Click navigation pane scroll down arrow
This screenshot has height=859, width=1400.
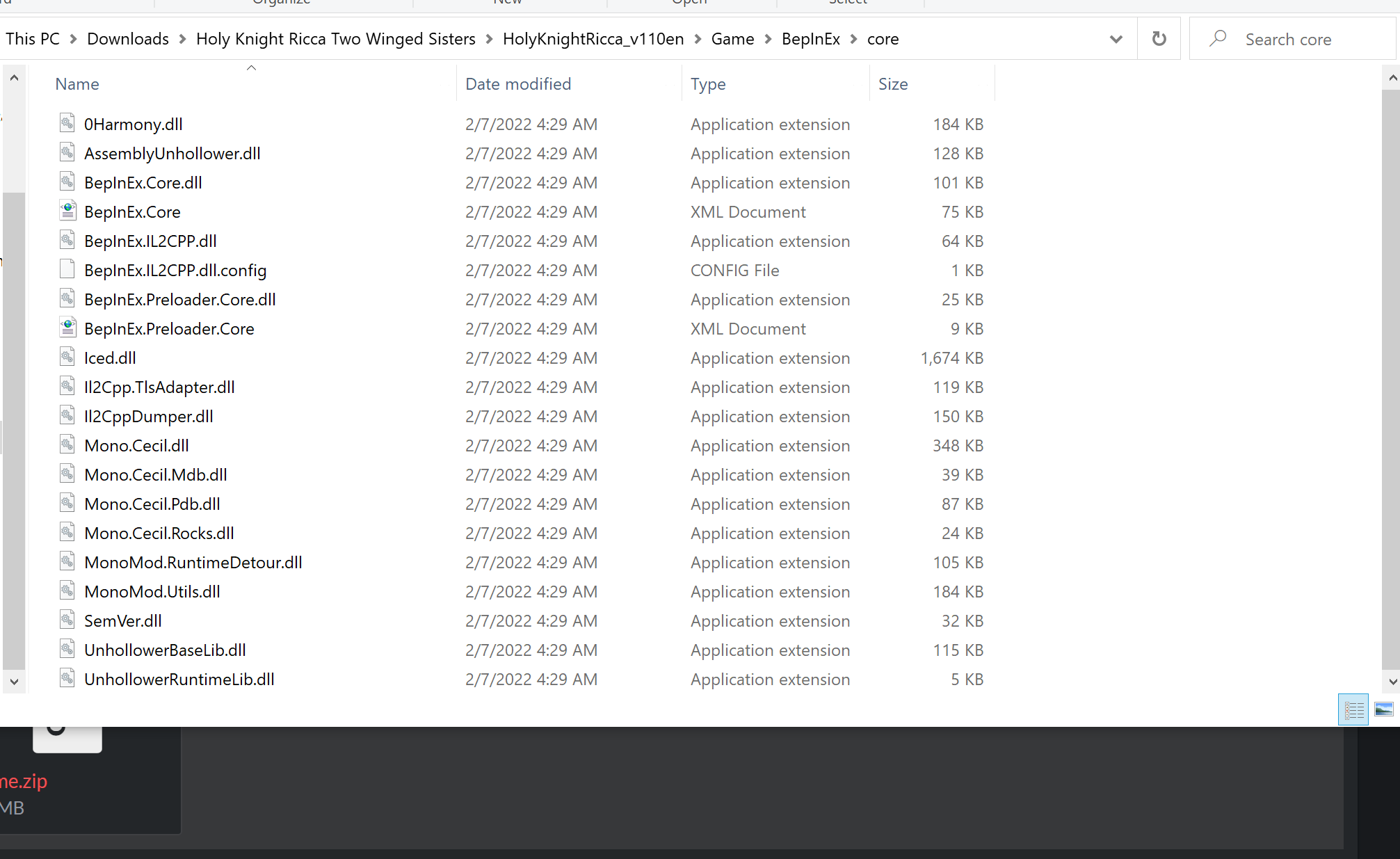point(14,682)
